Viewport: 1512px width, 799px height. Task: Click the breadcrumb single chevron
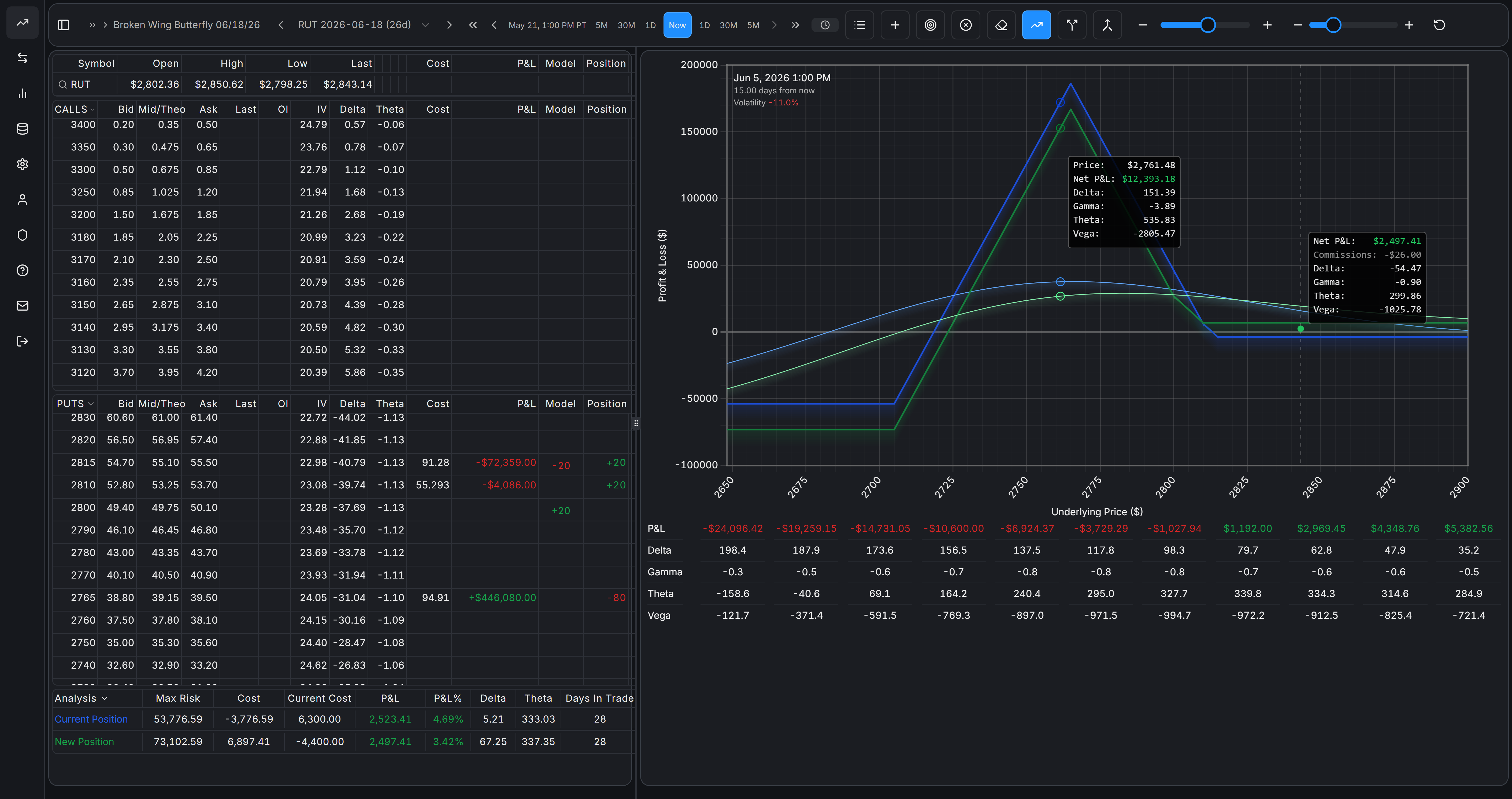105,25
